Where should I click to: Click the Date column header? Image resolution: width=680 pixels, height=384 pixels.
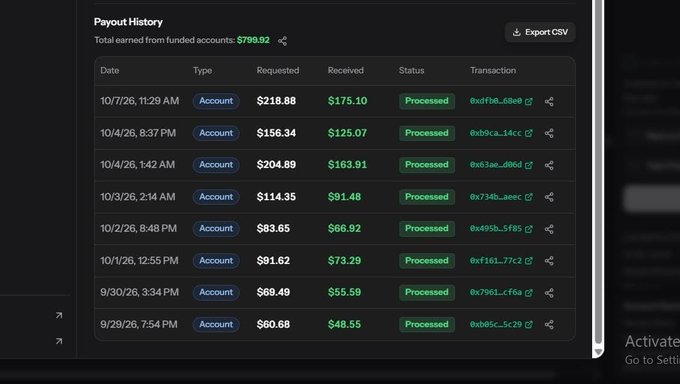tap(110, 70)
